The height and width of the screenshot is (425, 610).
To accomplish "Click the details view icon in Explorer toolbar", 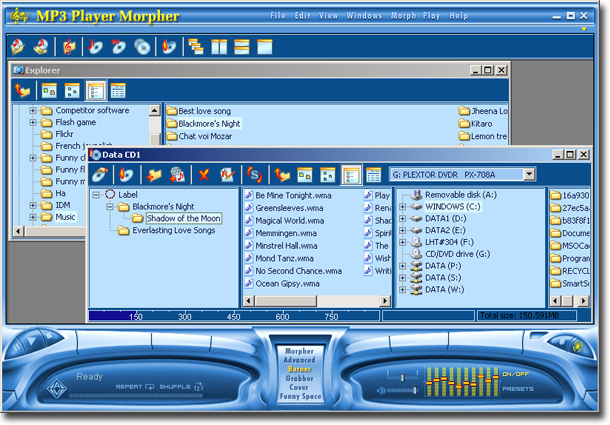I will pos(118,90).
